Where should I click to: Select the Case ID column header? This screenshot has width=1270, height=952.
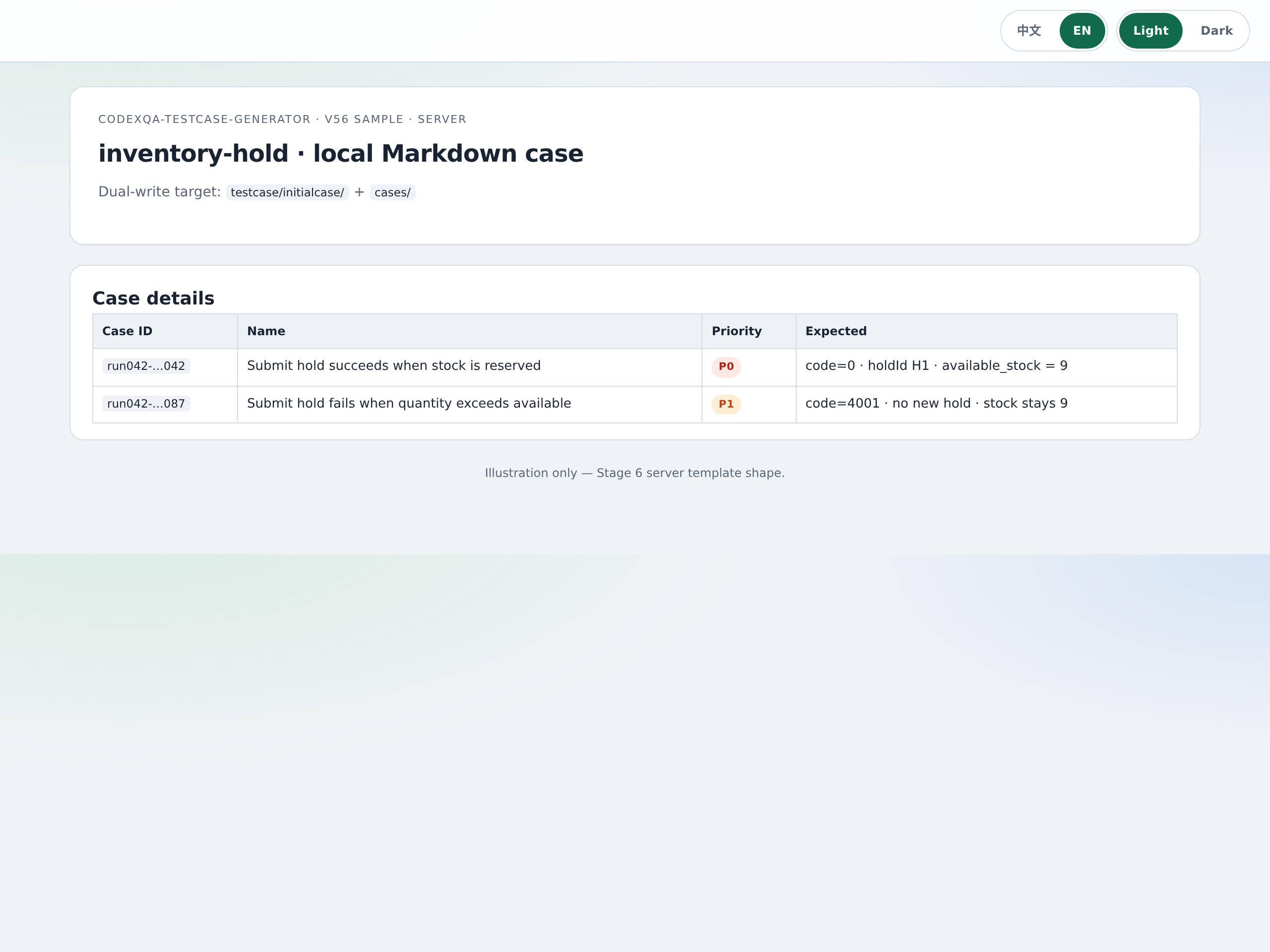(x=165, y=331)
